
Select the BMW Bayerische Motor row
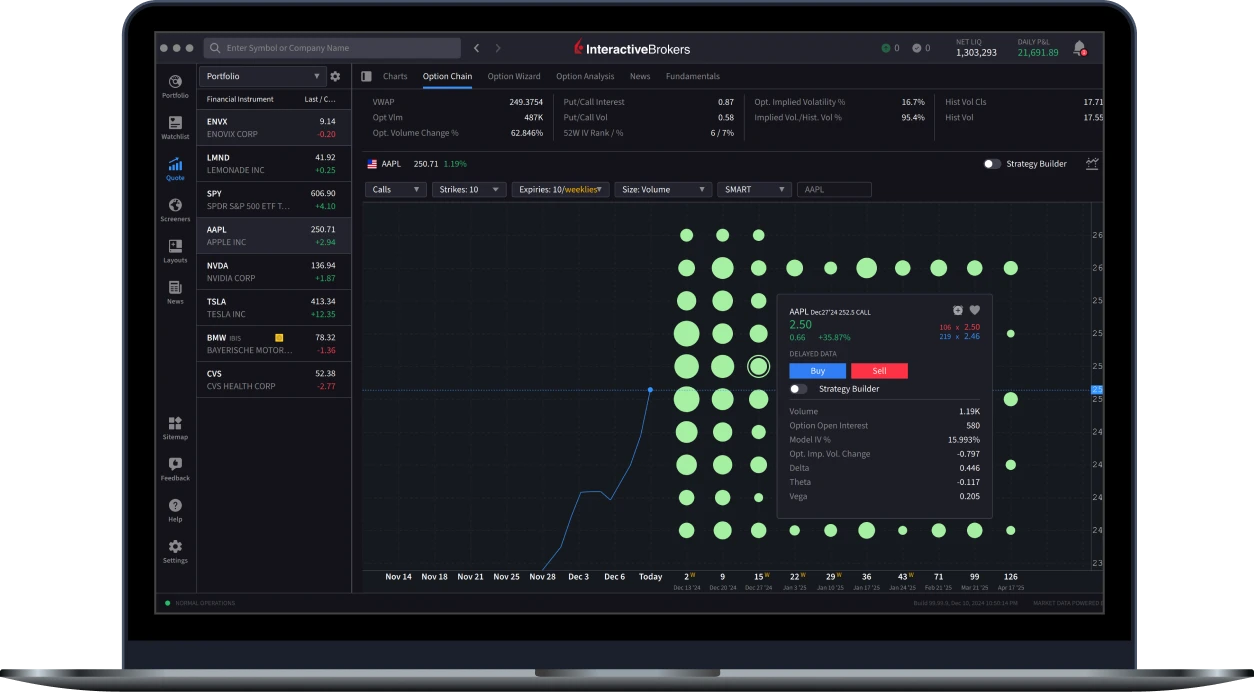[x=274, y=344]
